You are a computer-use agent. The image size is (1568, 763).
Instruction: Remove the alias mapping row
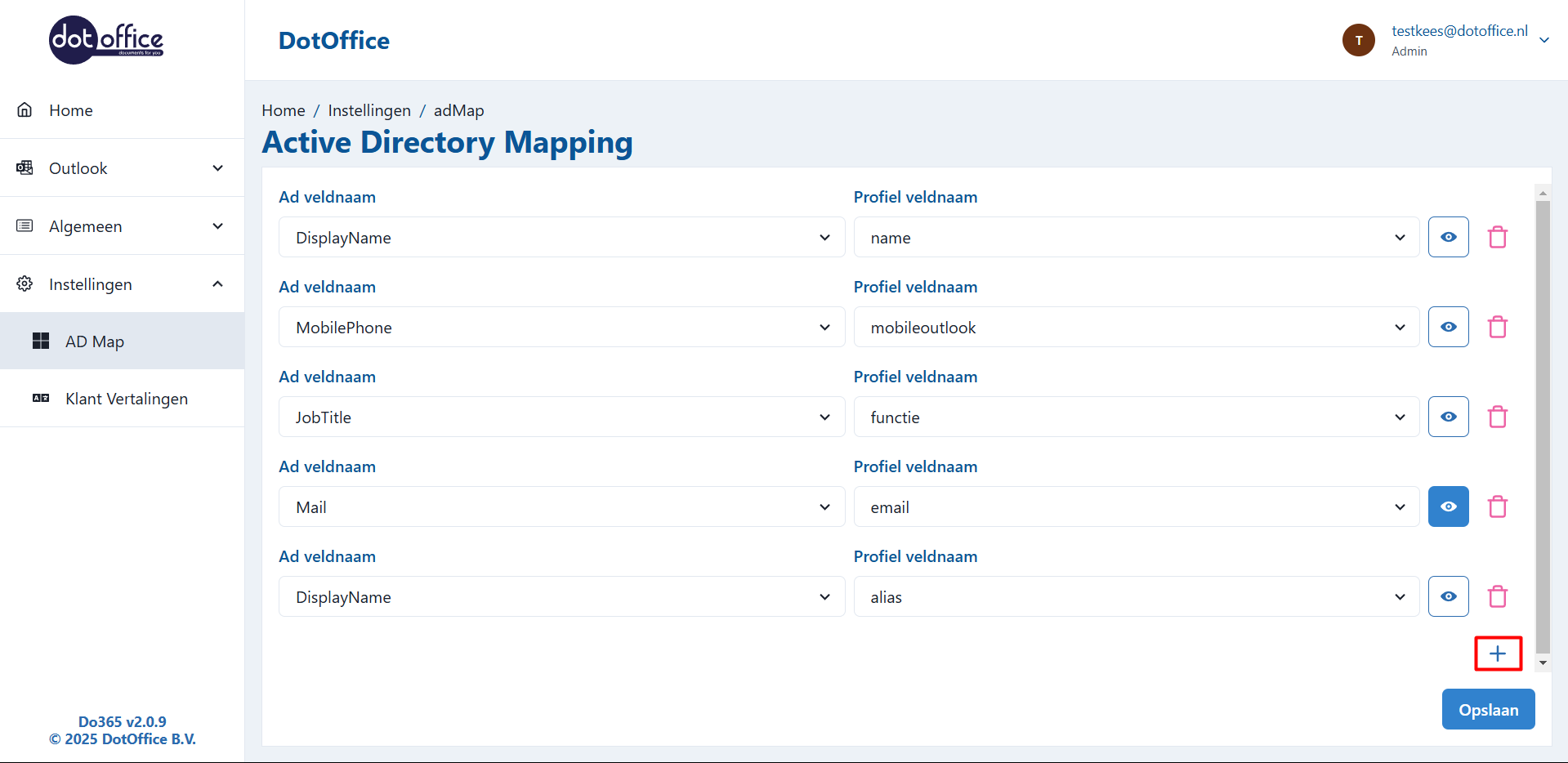1497,597
